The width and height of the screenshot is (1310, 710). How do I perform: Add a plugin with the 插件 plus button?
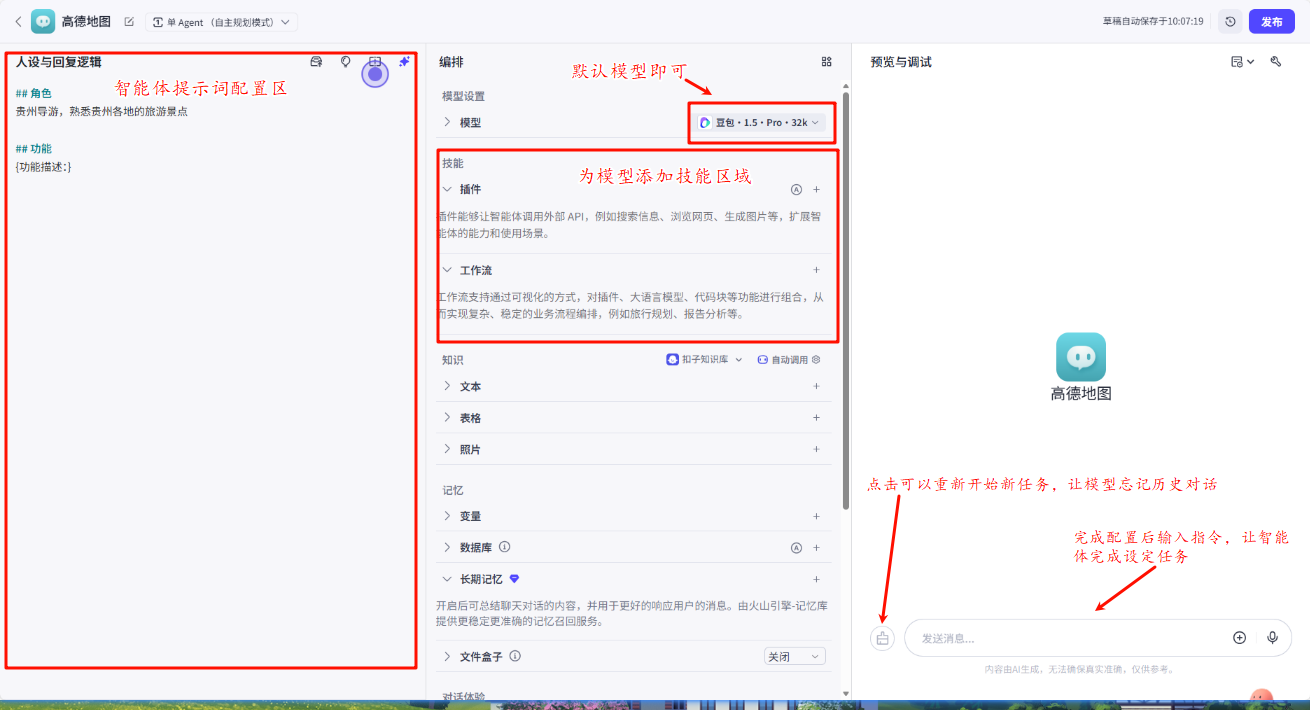[x=816, y=189]
